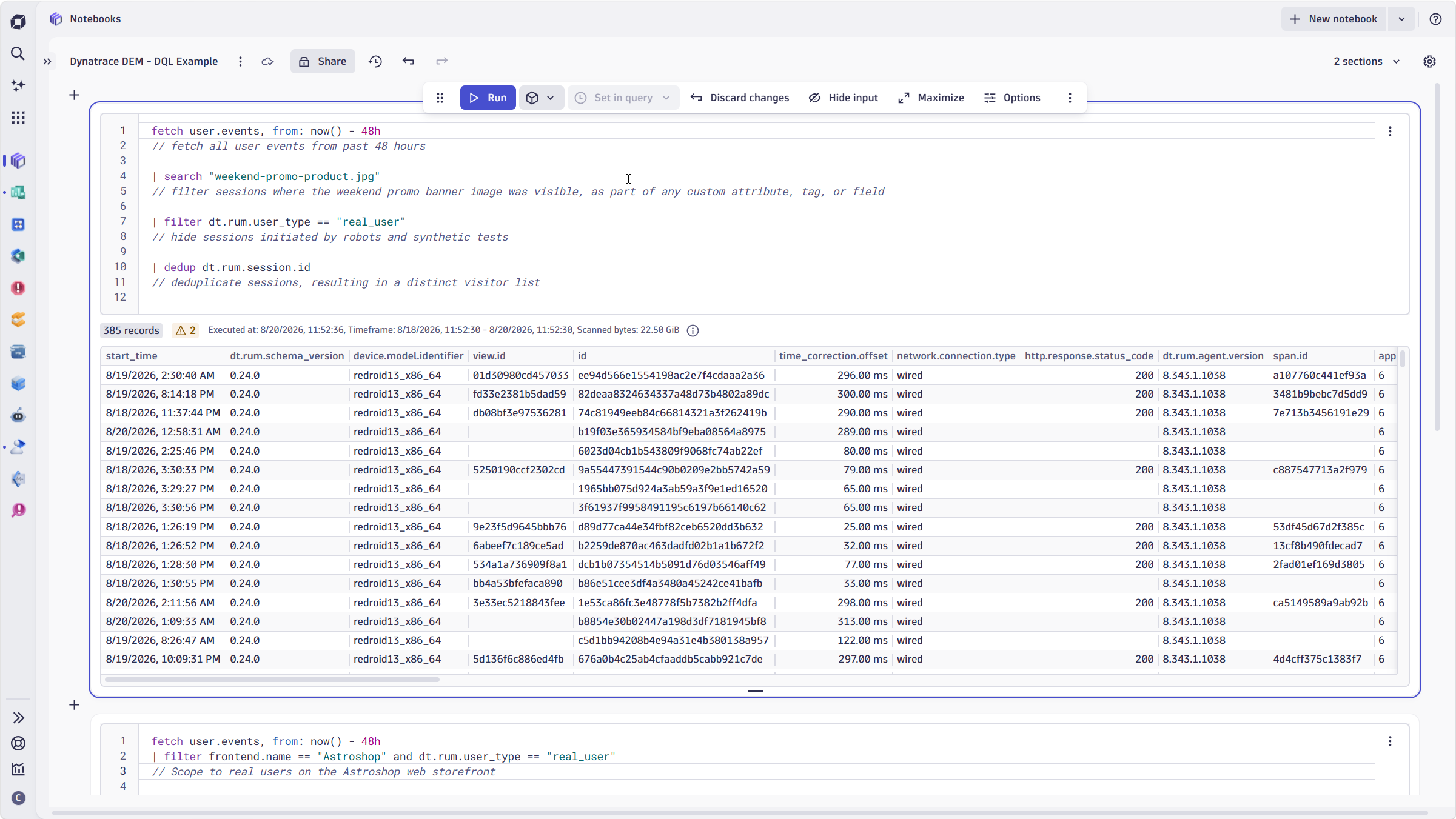Open the Copilot sparkle icon
The height and width of the screenshot is (819, 1456).
click(x=18, y=85)
